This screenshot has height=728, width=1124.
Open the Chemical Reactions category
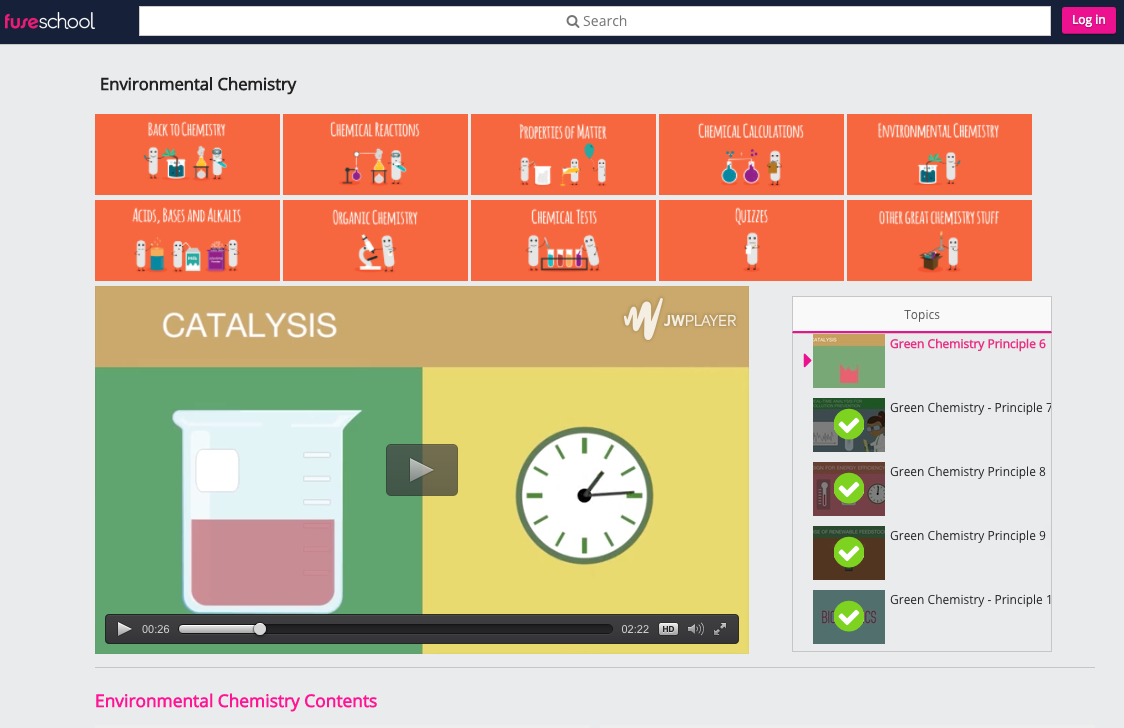pyautogui.click(x=375, y=154)
